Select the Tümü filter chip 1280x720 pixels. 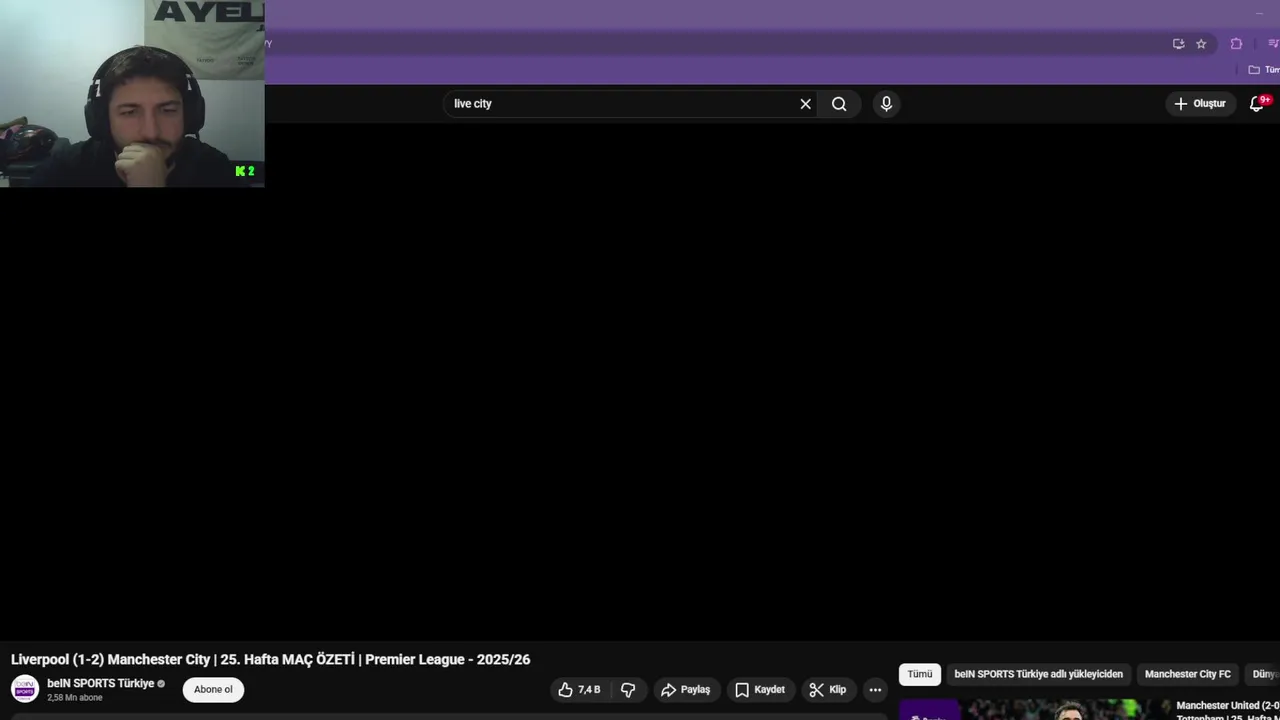(x=920, y=674)
